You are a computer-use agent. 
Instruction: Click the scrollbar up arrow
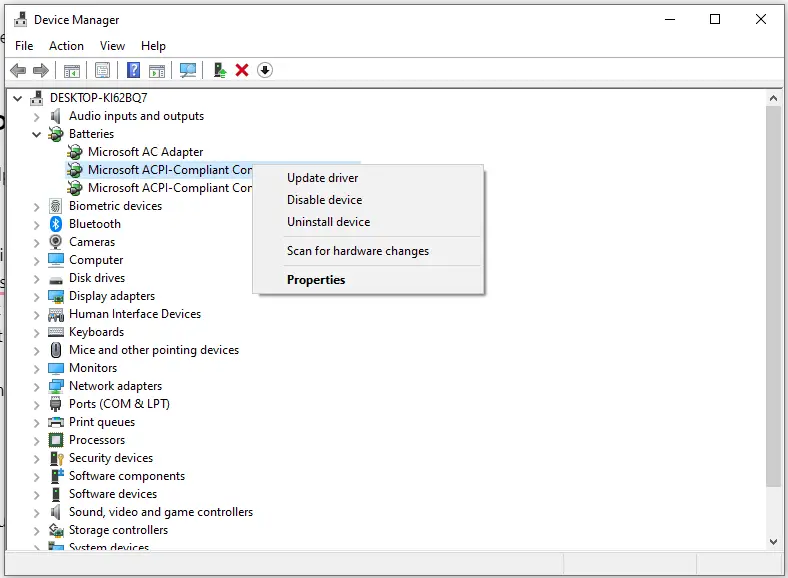pyautogui.click(x=773, y=99)
